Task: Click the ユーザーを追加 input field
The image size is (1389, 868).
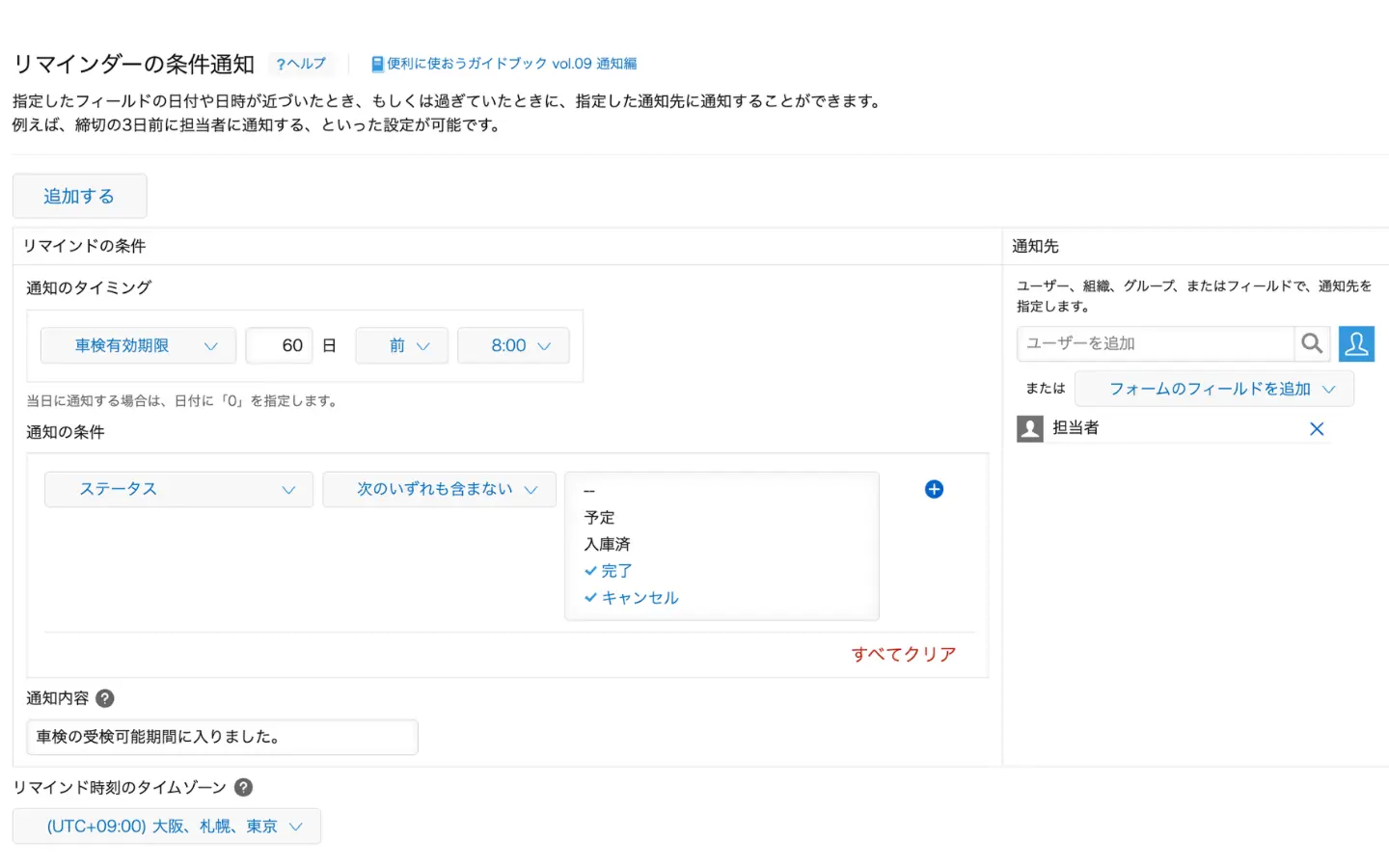Action: tap(1156, 343)
